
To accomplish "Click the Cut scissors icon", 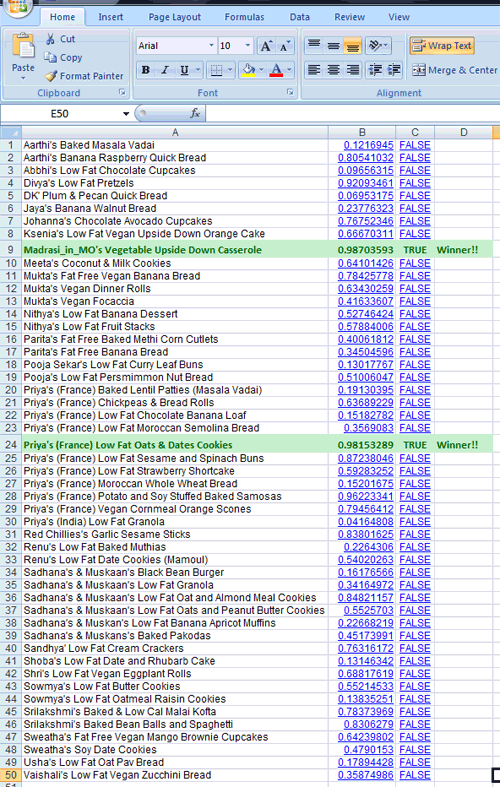I will point(51,39).
